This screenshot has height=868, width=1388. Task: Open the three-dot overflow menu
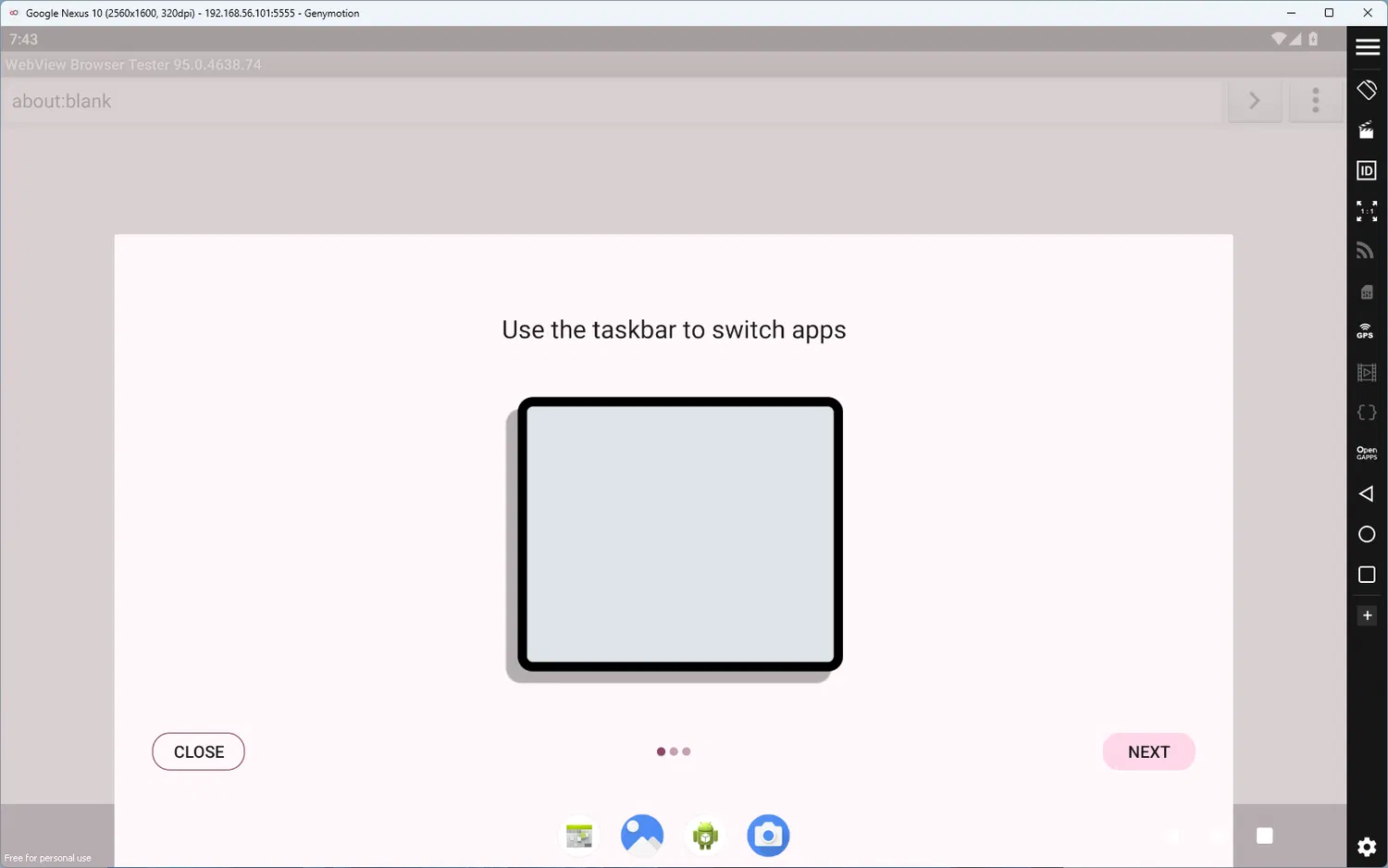1316,100
